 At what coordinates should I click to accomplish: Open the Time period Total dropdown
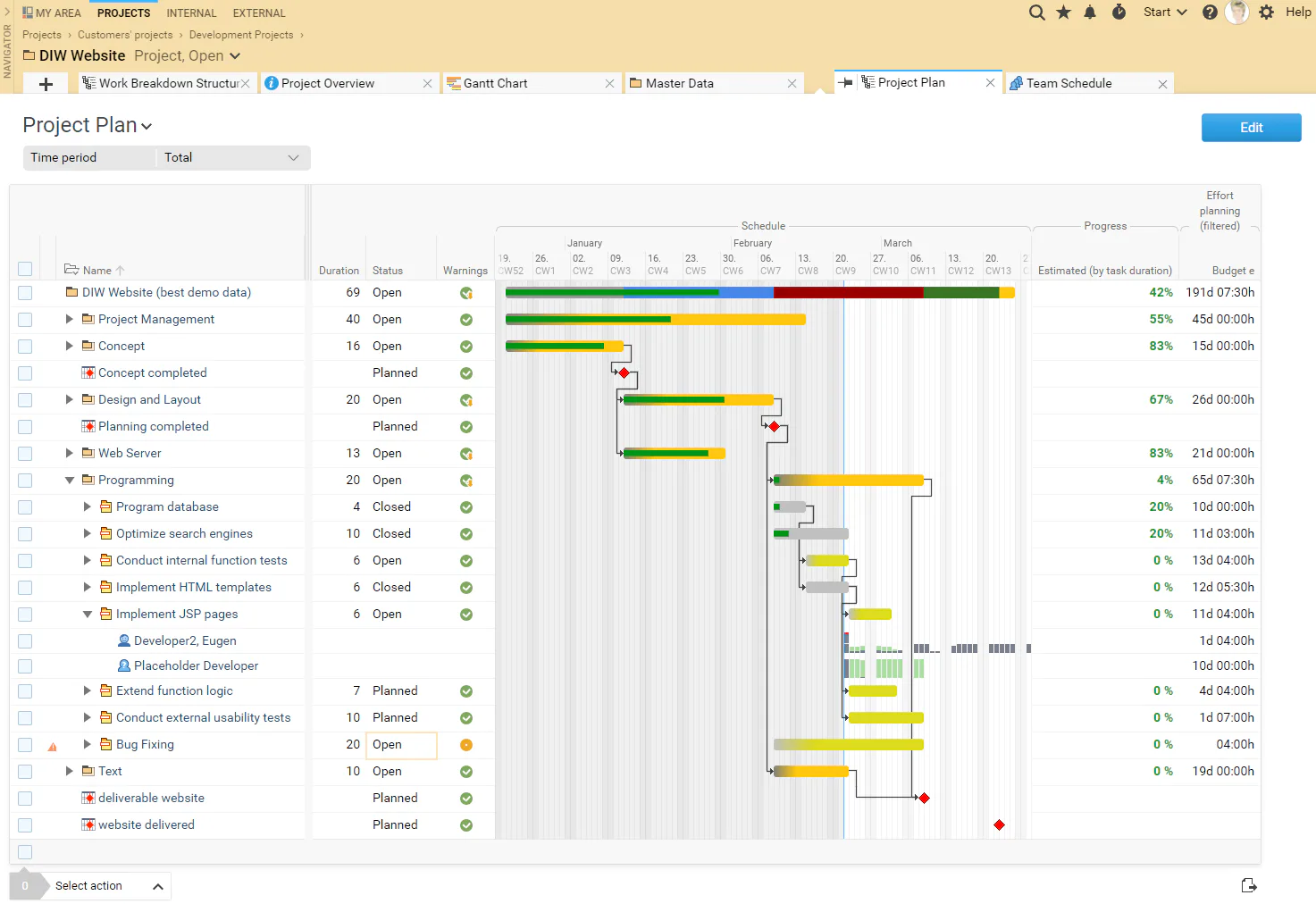(232, 158)
